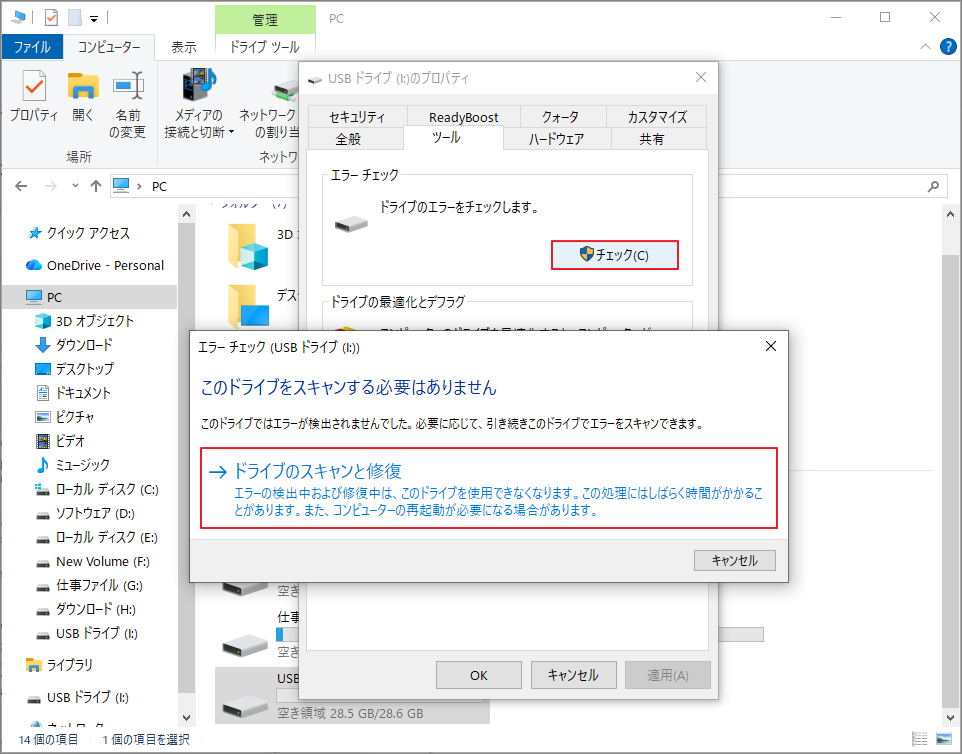Select ローカル ディスク (E:) in navigation pane
Viewport: 962px width, 754px height.
coord(96,537)
